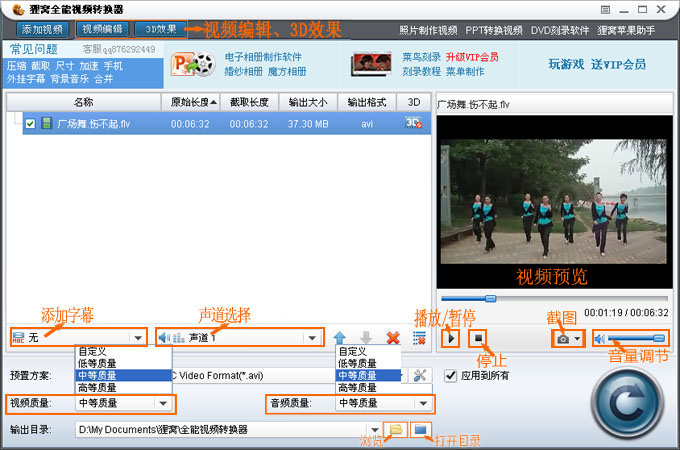680x450 pixels.
Task: Sort by the 名称 column header
Action: tap(83, 102)
